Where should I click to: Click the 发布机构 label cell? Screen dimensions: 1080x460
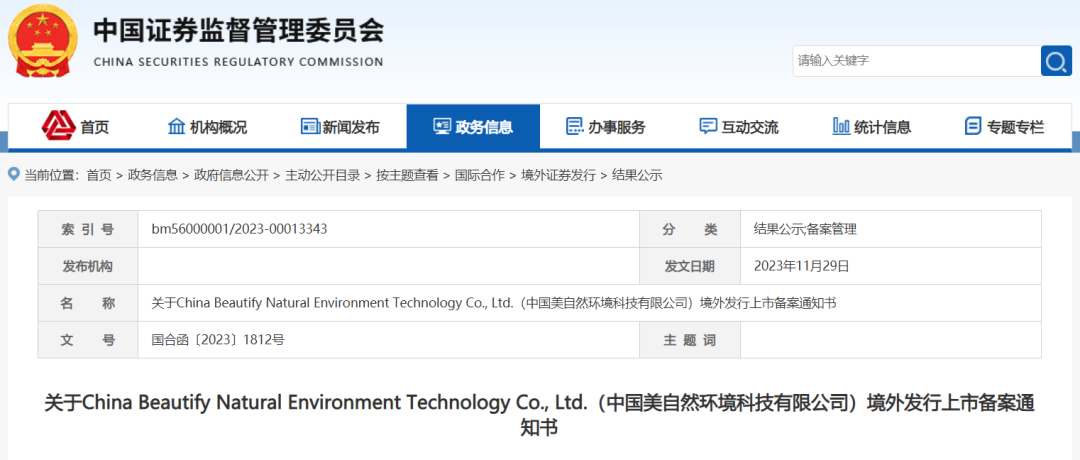pos(88,266)
